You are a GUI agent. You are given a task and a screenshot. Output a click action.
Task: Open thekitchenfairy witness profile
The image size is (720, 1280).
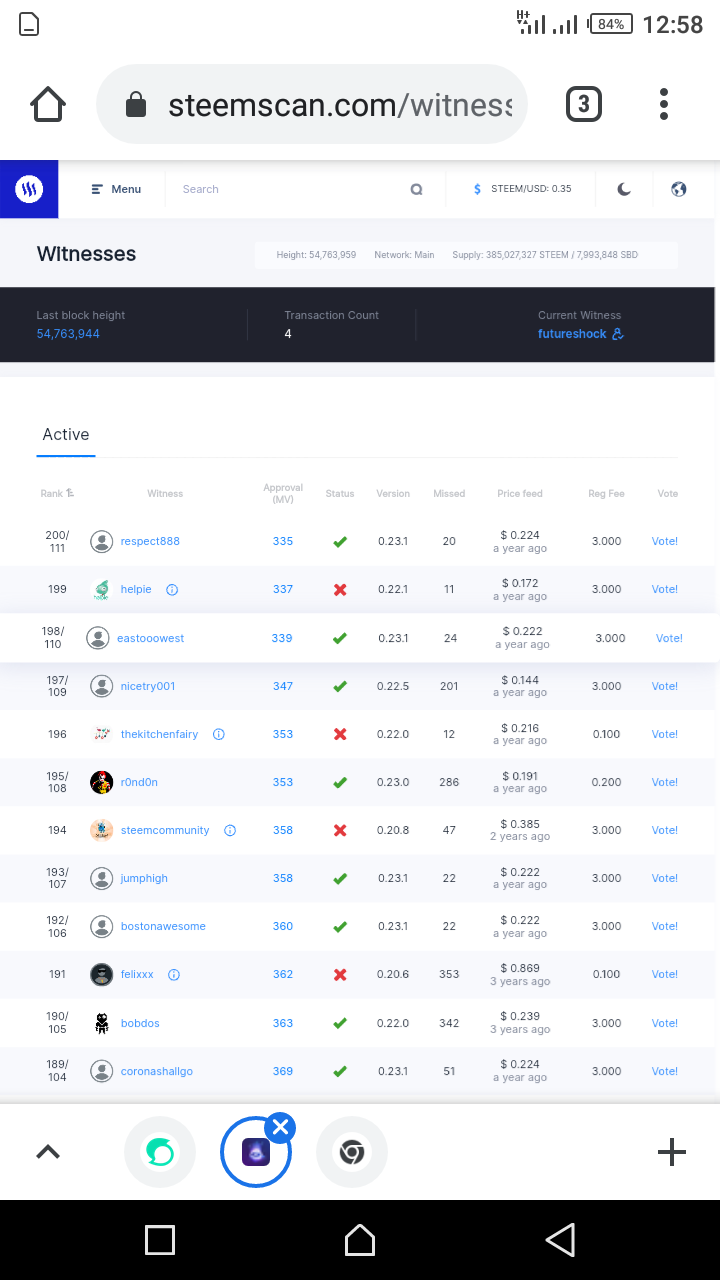click(x=159, y=734)
